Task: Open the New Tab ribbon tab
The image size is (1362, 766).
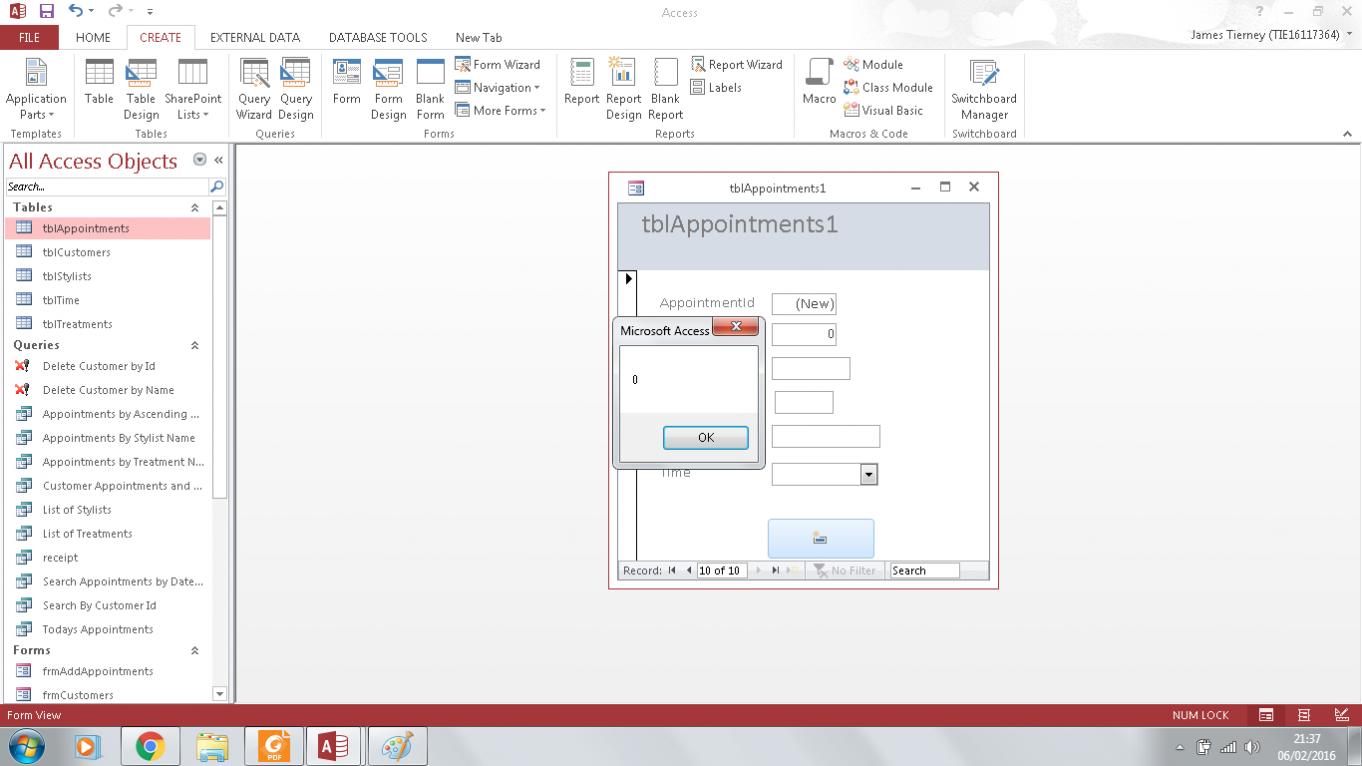Action: [x=478, y=37]
